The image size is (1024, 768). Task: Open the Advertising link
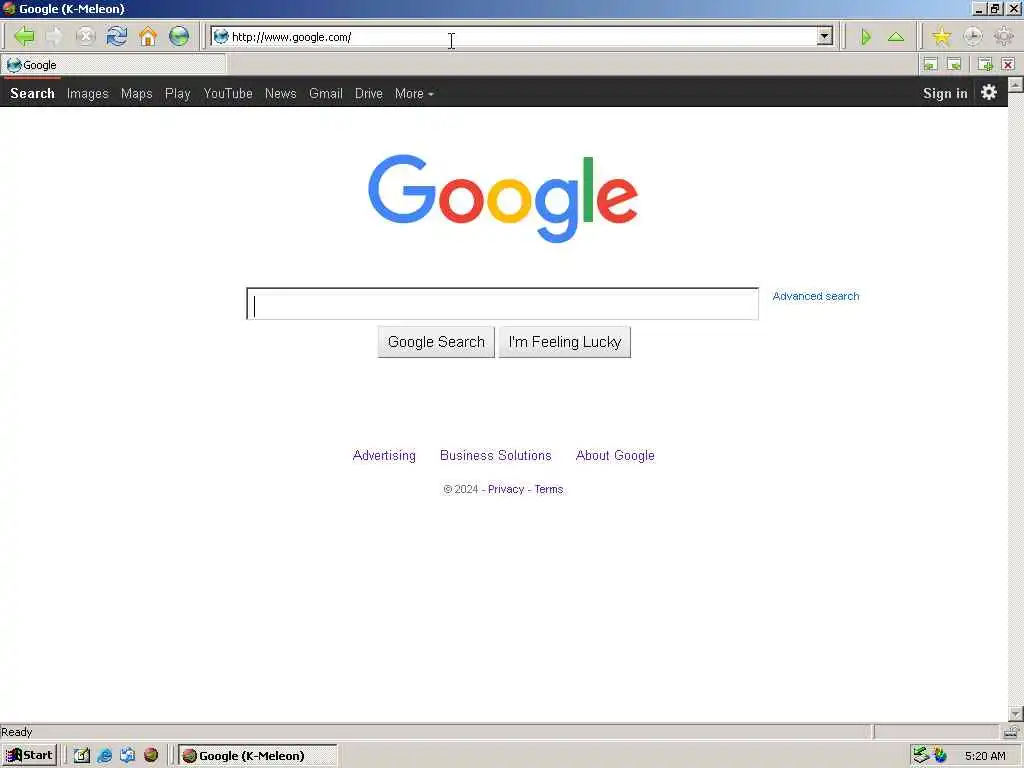point(384,455)
